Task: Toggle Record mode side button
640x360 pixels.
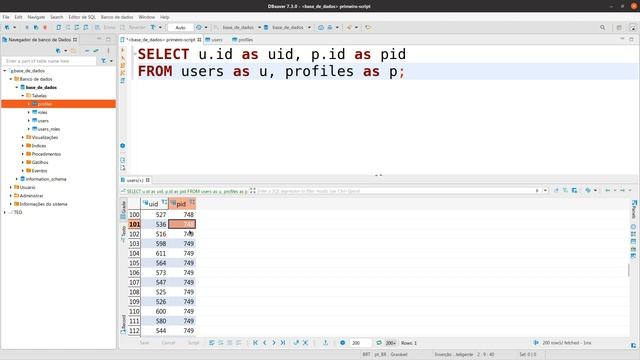Action: click(123, 325)
